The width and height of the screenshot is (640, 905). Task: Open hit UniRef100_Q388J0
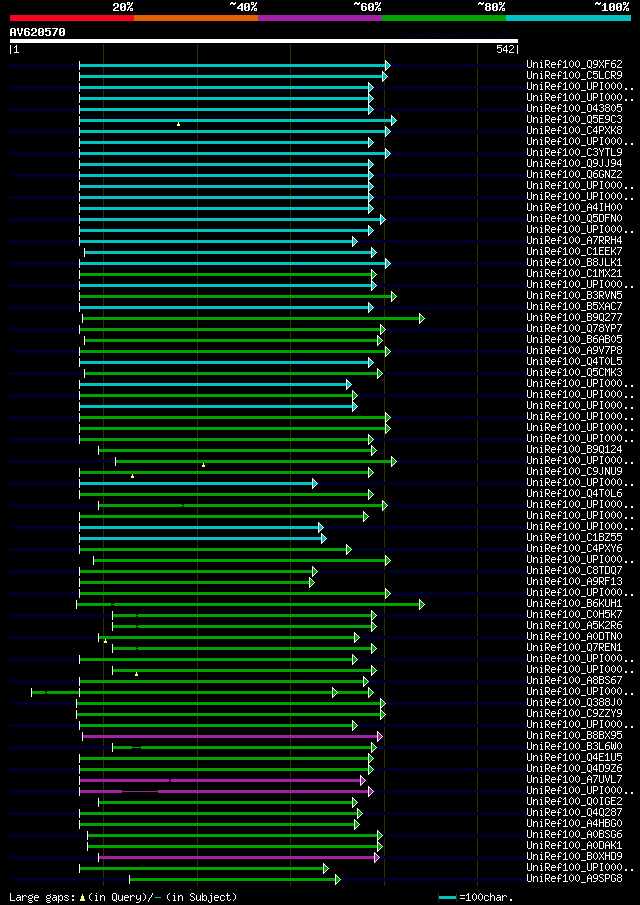(574, 702)
